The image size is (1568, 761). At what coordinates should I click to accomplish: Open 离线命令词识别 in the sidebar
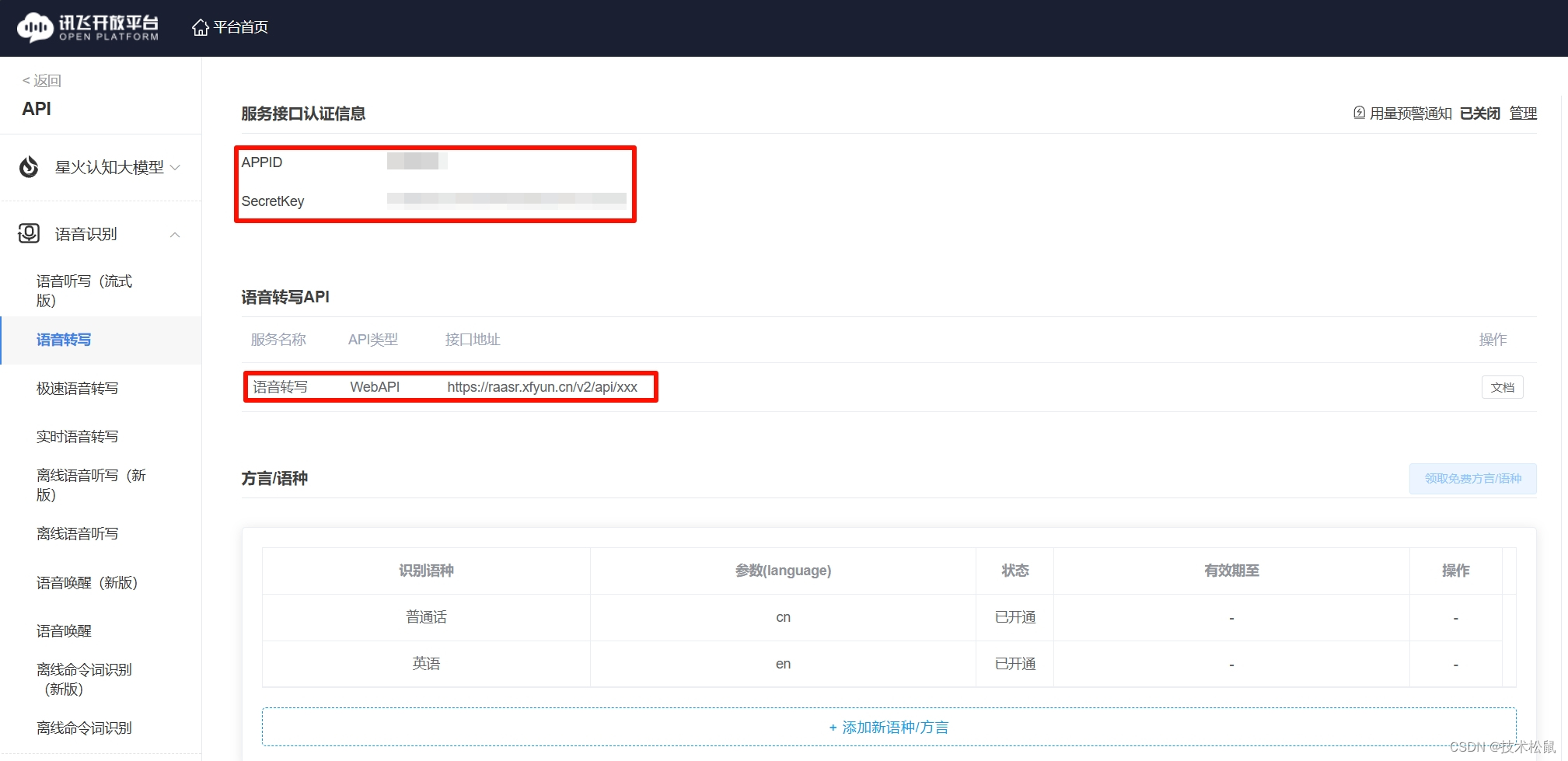pyautogui.click(x=84, y=728)
